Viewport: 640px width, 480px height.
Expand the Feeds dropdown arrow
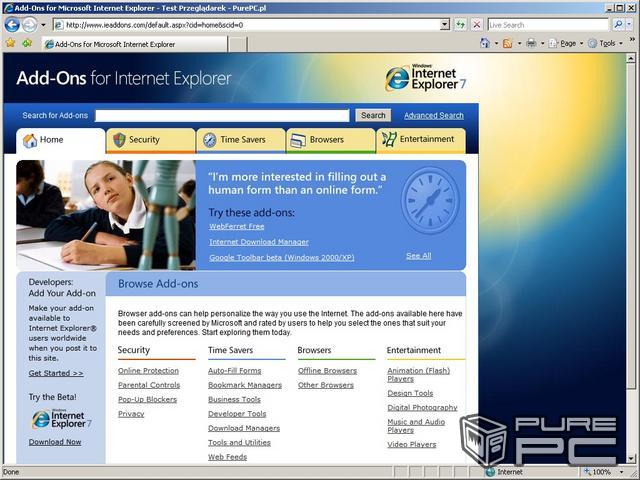(x=519, y=43)
